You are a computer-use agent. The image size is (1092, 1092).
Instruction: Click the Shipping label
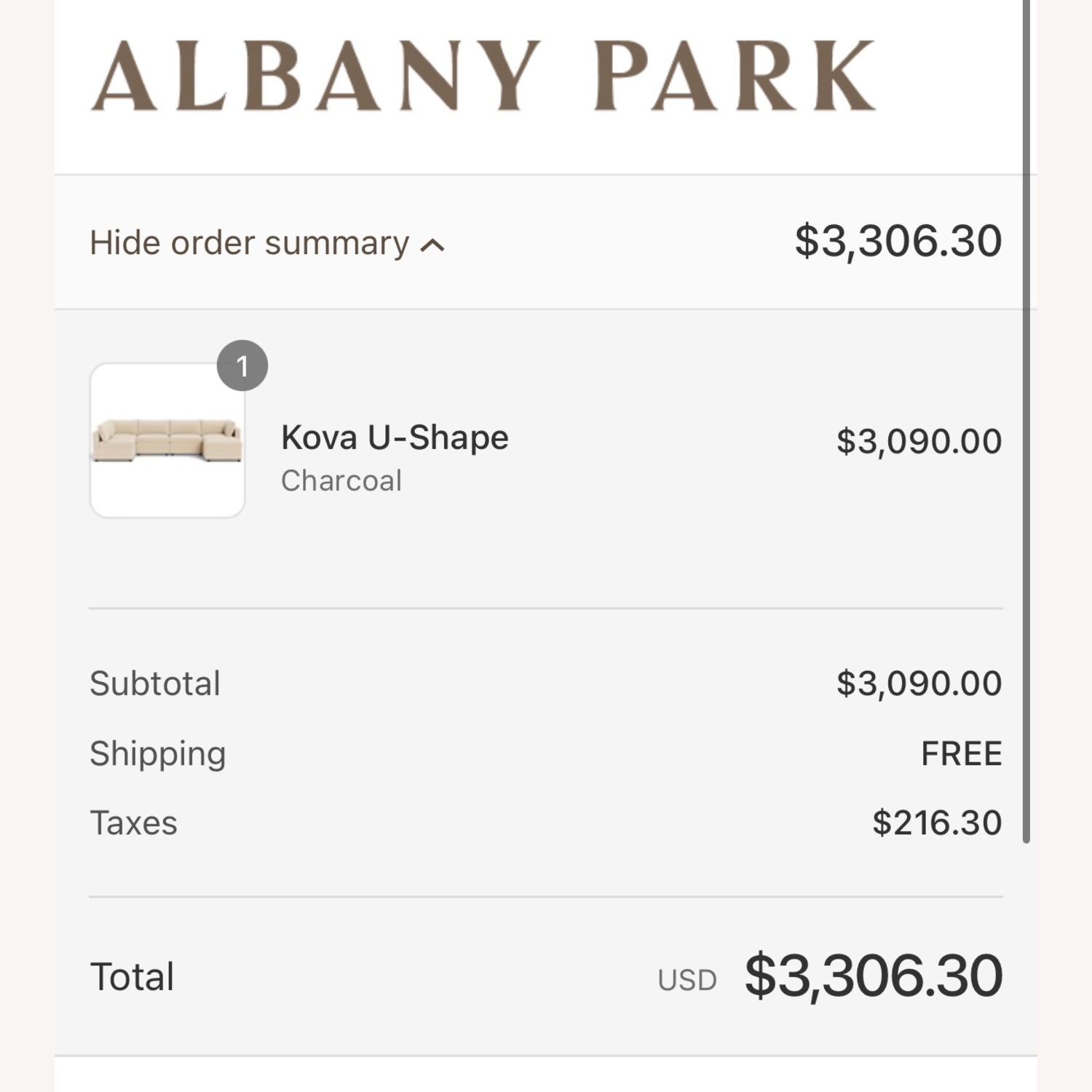pyautogui.click(x=157, y=753)
